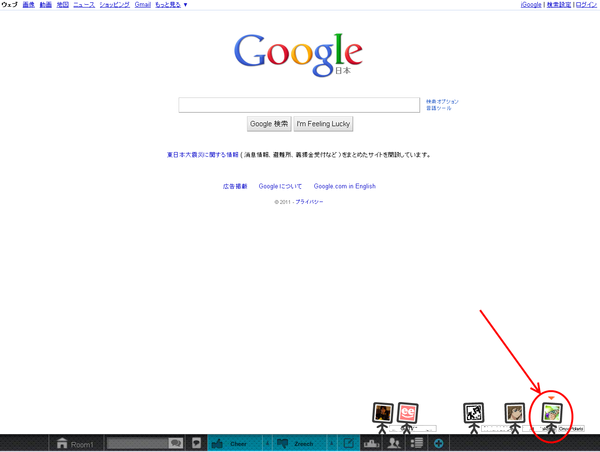600x452 pixels.
Task: Click the blue plus circle icon
Action: click(x=439, y=443)
